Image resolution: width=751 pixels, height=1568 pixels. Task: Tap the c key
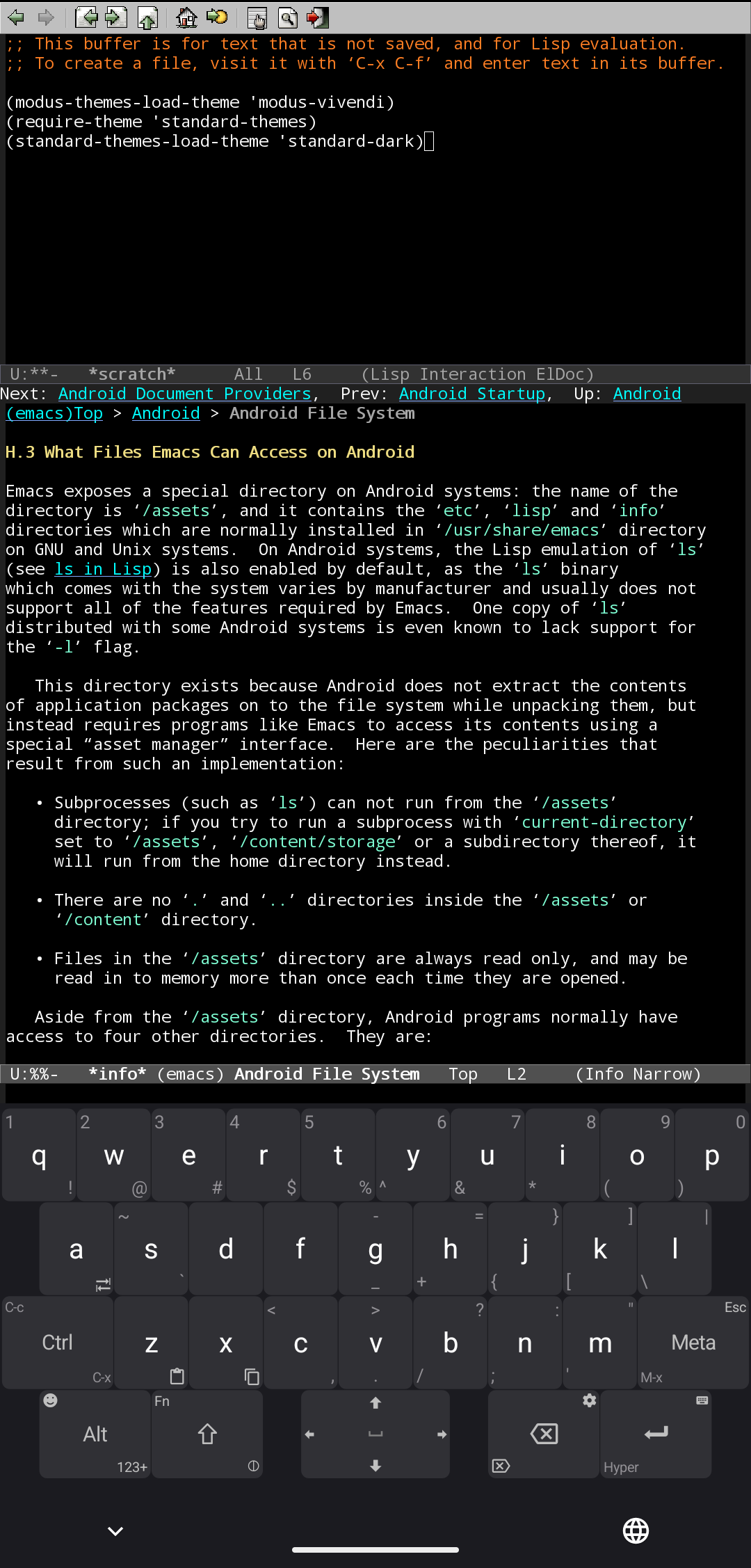click(x=300, y=1343)
